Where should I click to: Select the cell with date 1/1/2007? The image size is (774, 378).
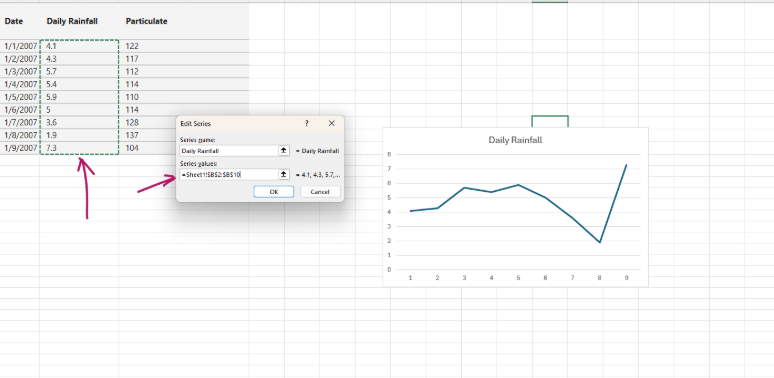tap(20, 46)
